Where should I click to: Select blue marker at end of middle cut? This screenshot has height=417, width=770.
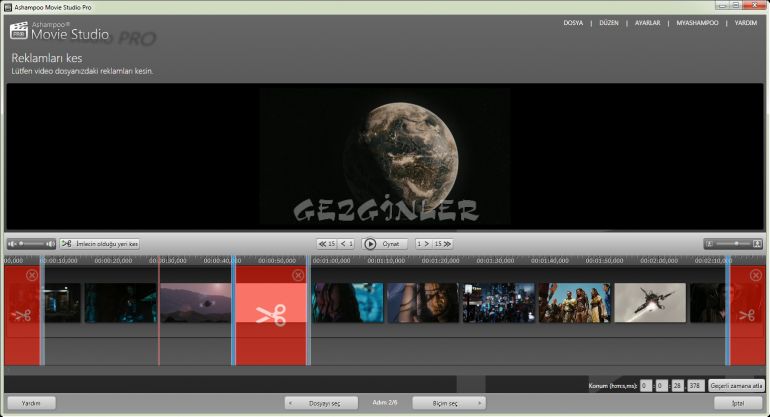(x=308, y=312)
